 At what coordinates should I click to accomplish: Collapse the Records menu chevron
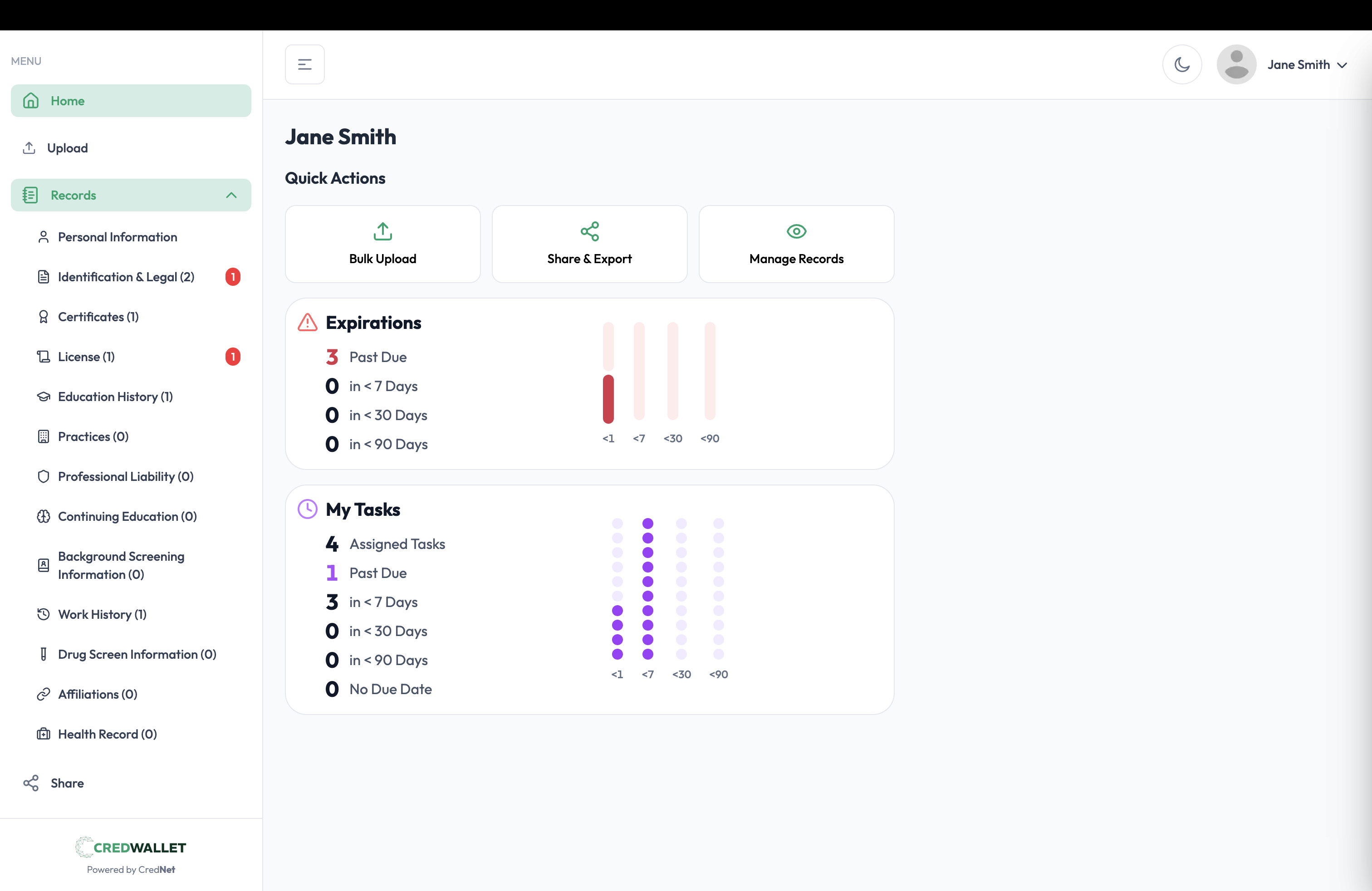pos(231,196)
